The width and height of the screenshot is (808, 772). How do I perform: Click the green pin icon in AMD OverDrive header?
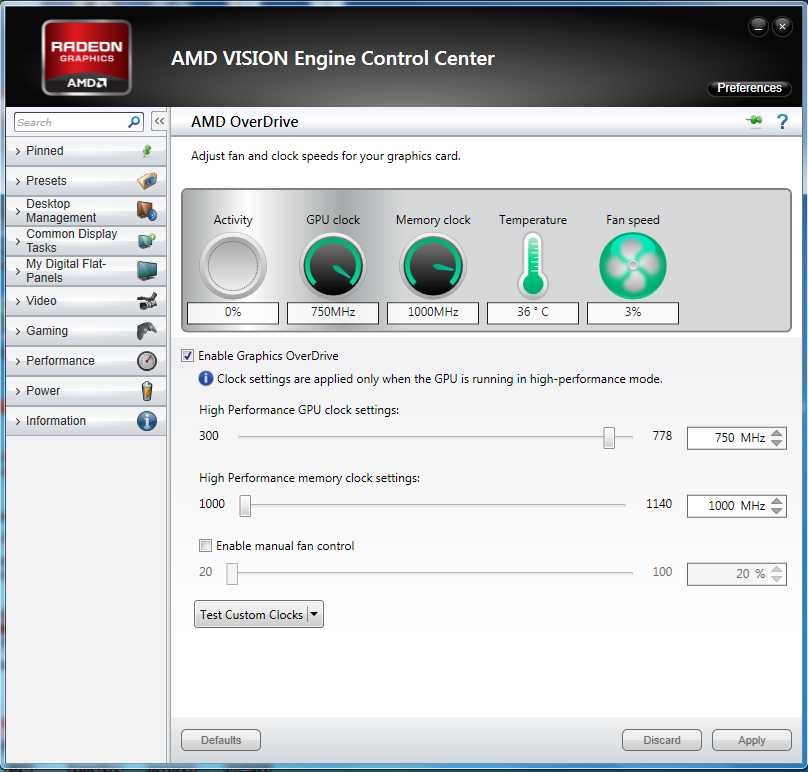[754, 121]
